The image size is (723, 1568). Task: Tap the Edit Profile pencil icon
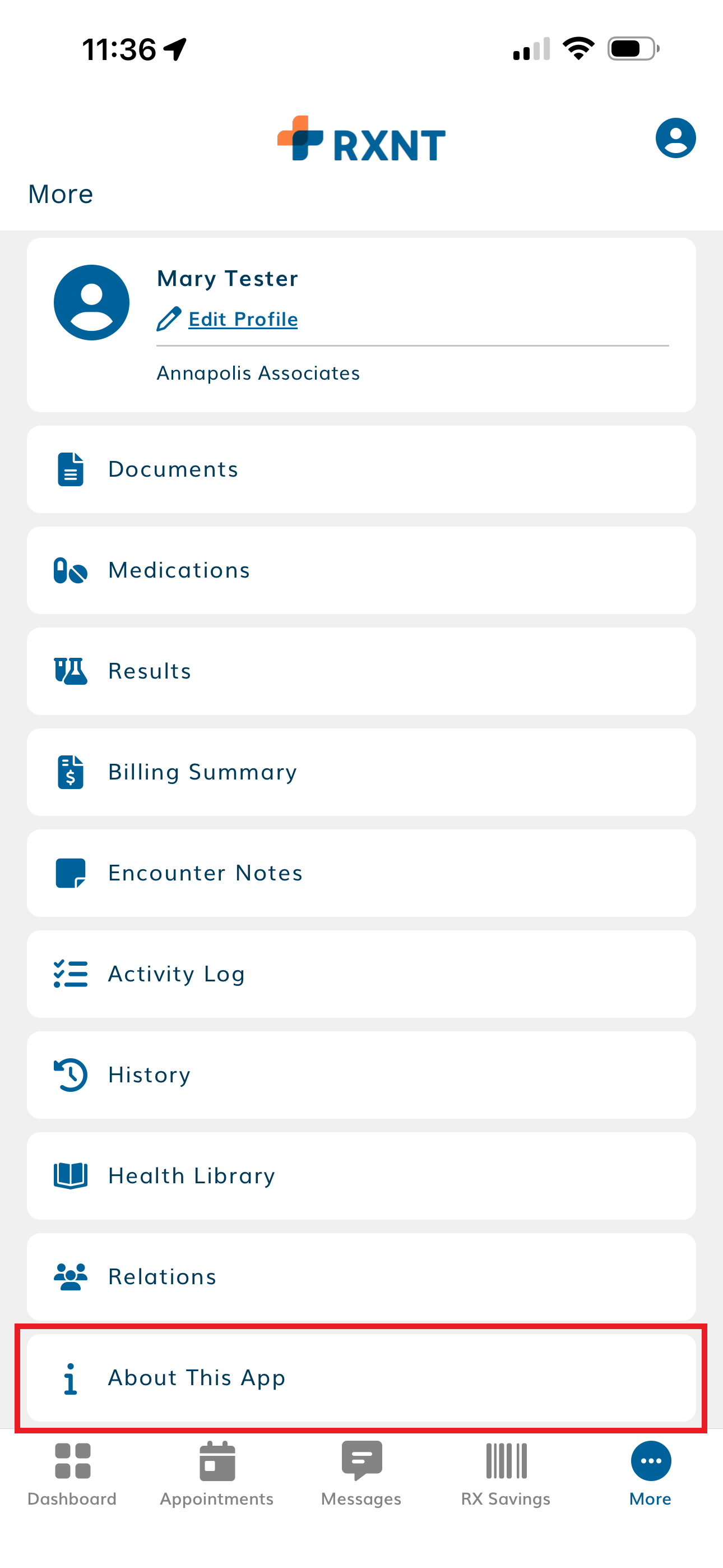click(x=169, y=319)
